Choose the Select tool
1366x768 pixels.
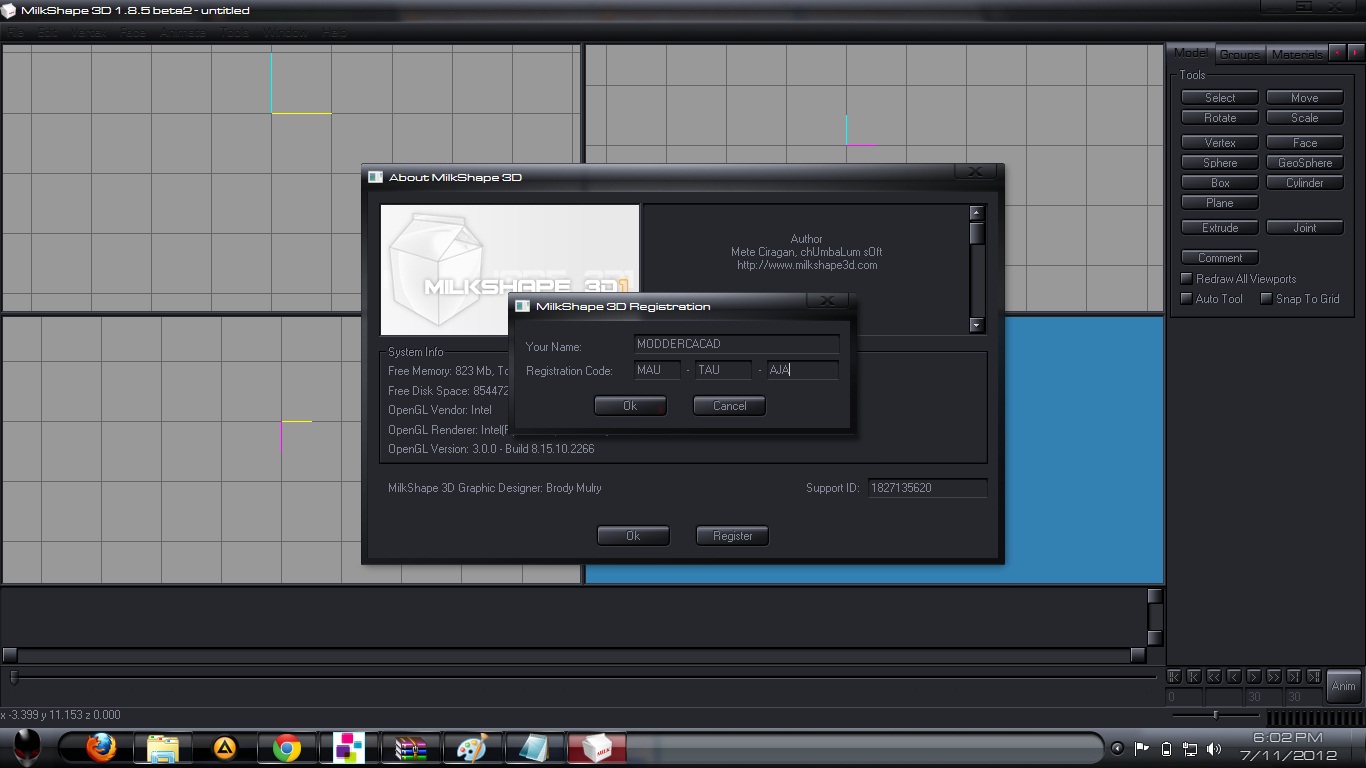(1220, 98)
